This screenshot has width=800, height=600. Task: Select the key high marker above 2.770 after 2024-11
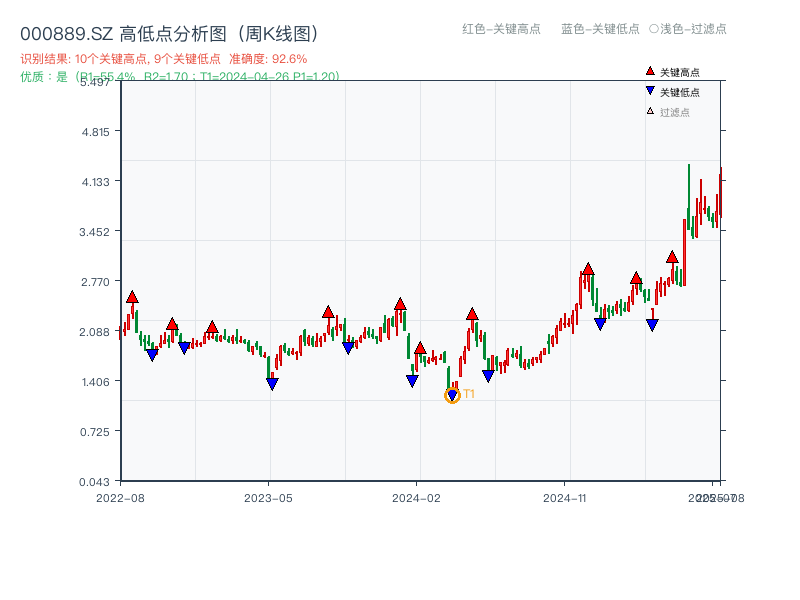[588, 269]
